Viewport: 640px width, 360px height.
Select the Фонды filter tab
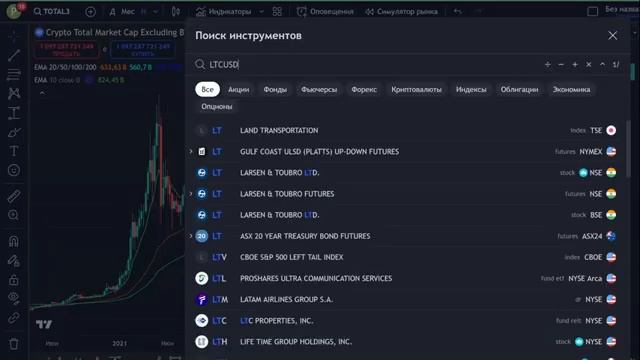click(x=275, y=89)
